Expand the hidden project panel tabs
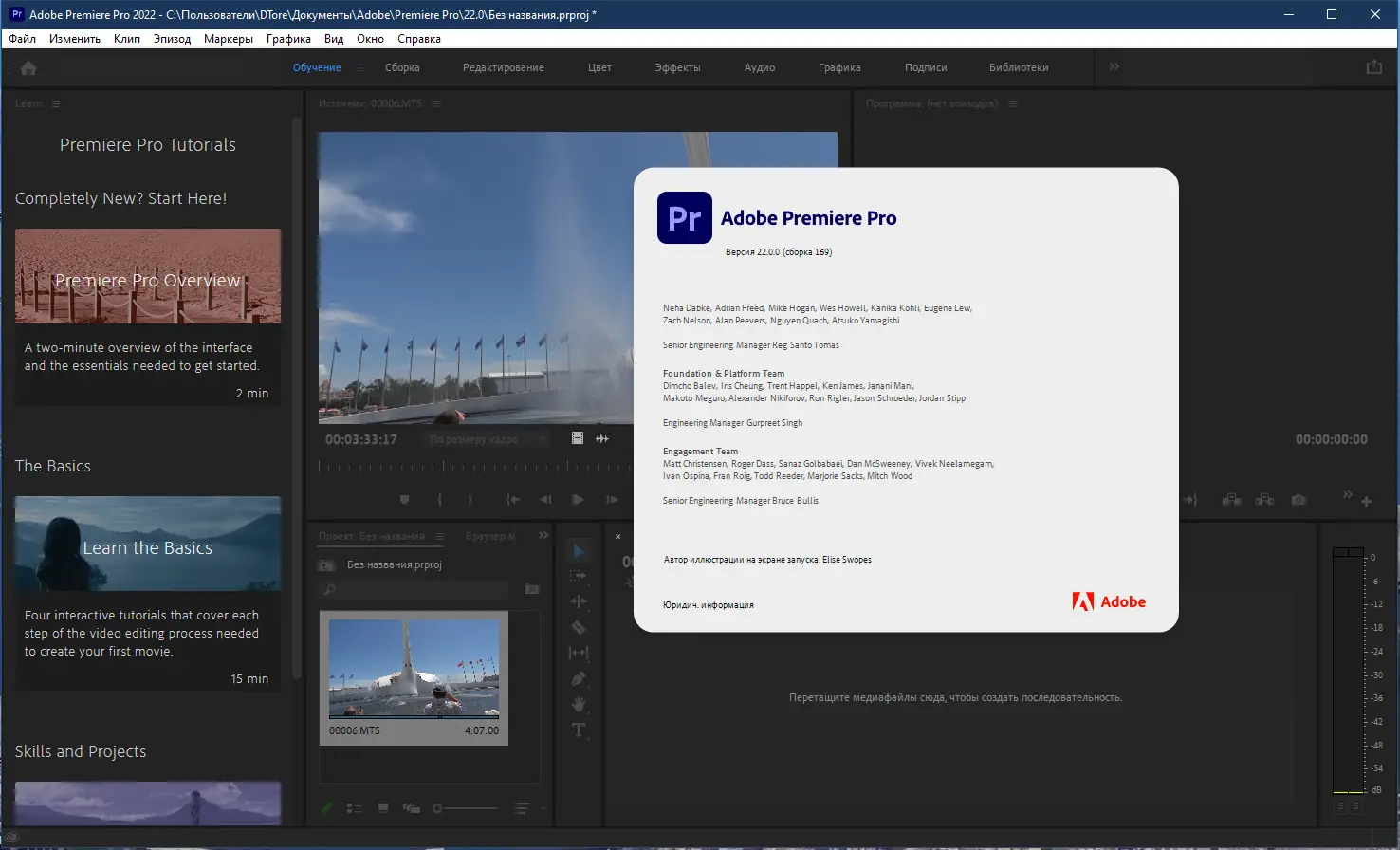The image size is (1400, 850). [543, 536]
